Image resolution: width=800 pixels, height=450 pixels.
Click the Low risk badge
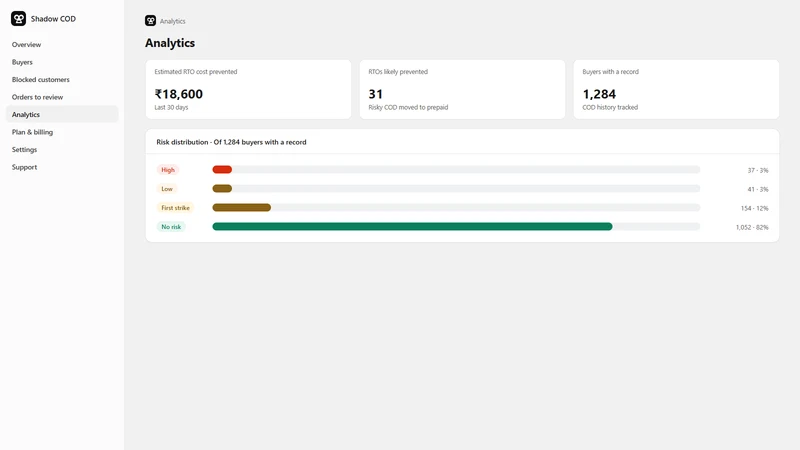[167, 189]
